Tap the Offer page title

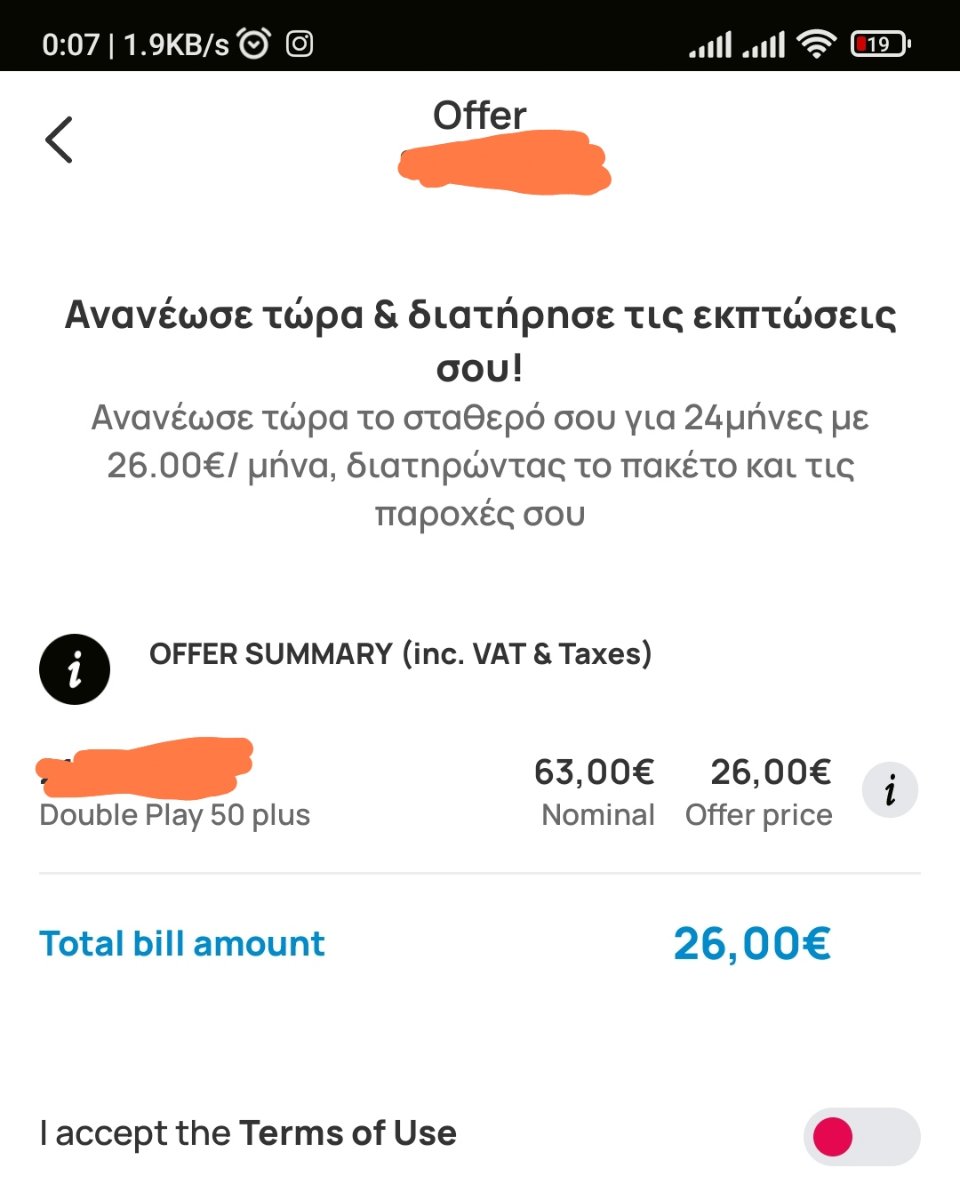coord(480,116)
